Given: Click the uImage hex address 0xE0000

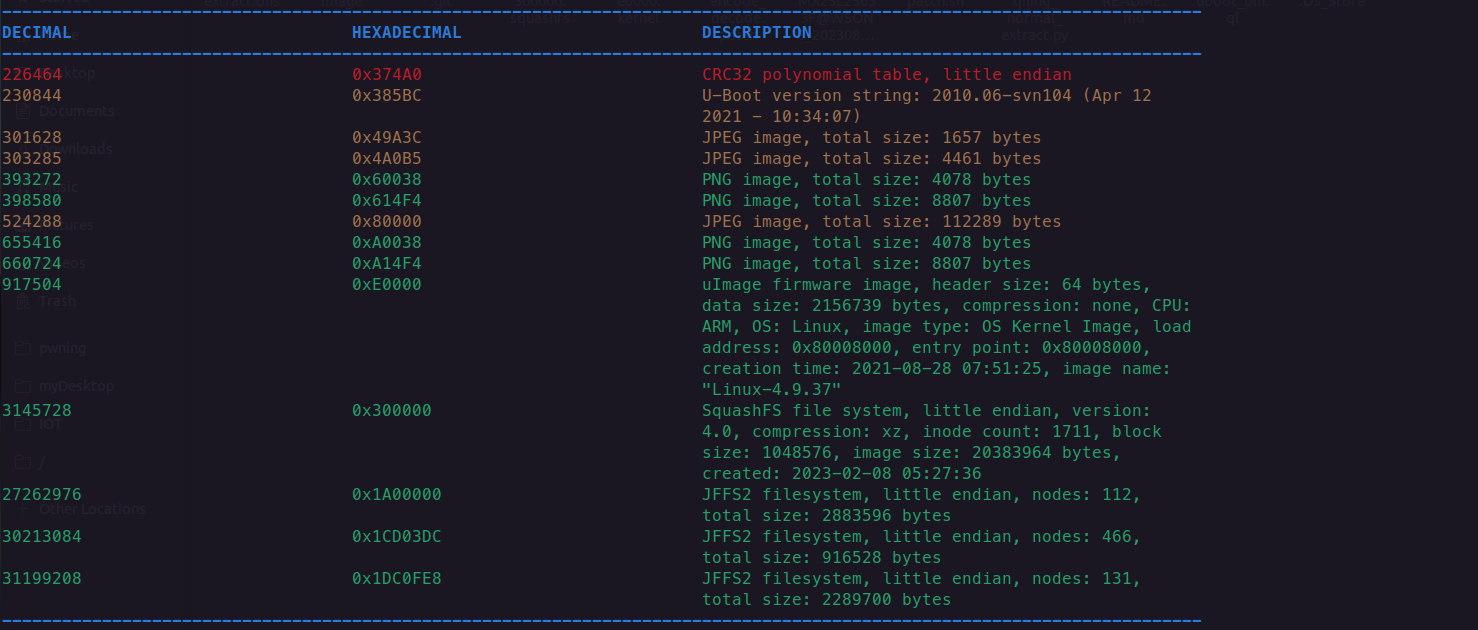Looking at the screenshot, I should [x=387, y=284].
